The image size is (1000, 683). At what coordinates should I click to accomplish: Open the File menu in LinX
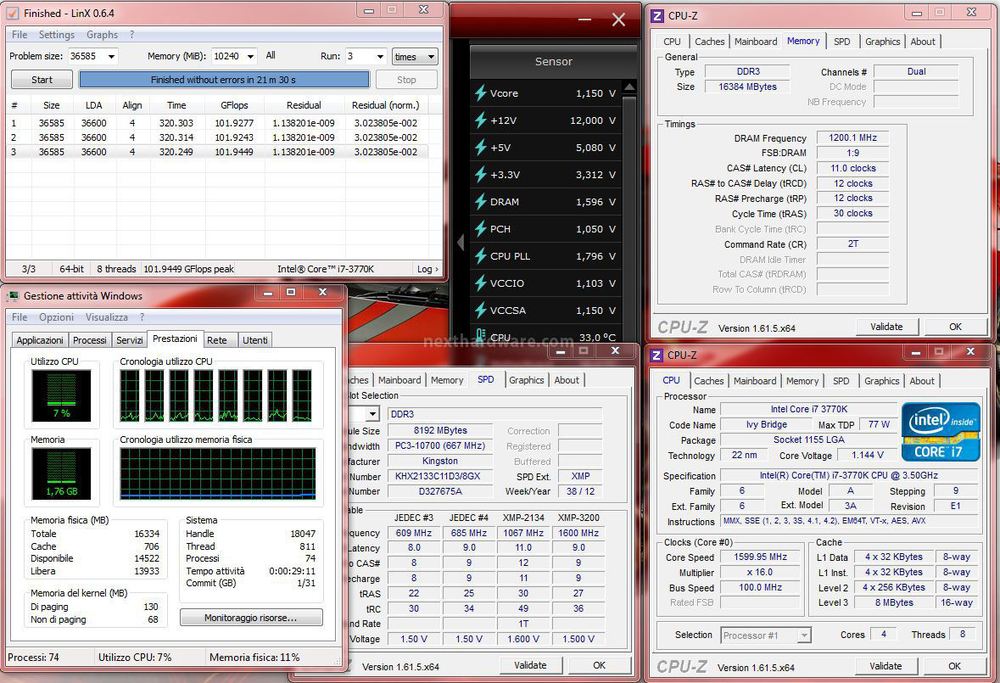[20, 34]
